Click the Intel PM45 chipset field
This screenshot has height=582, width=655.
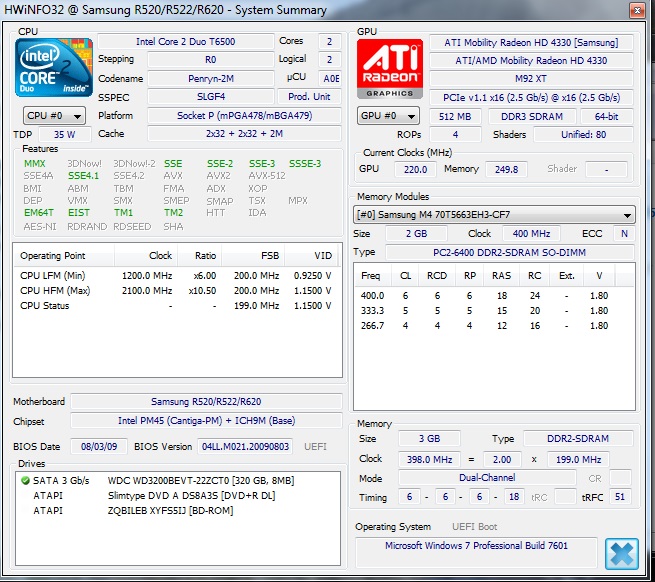pyautogui.click(x=206, y=421)
